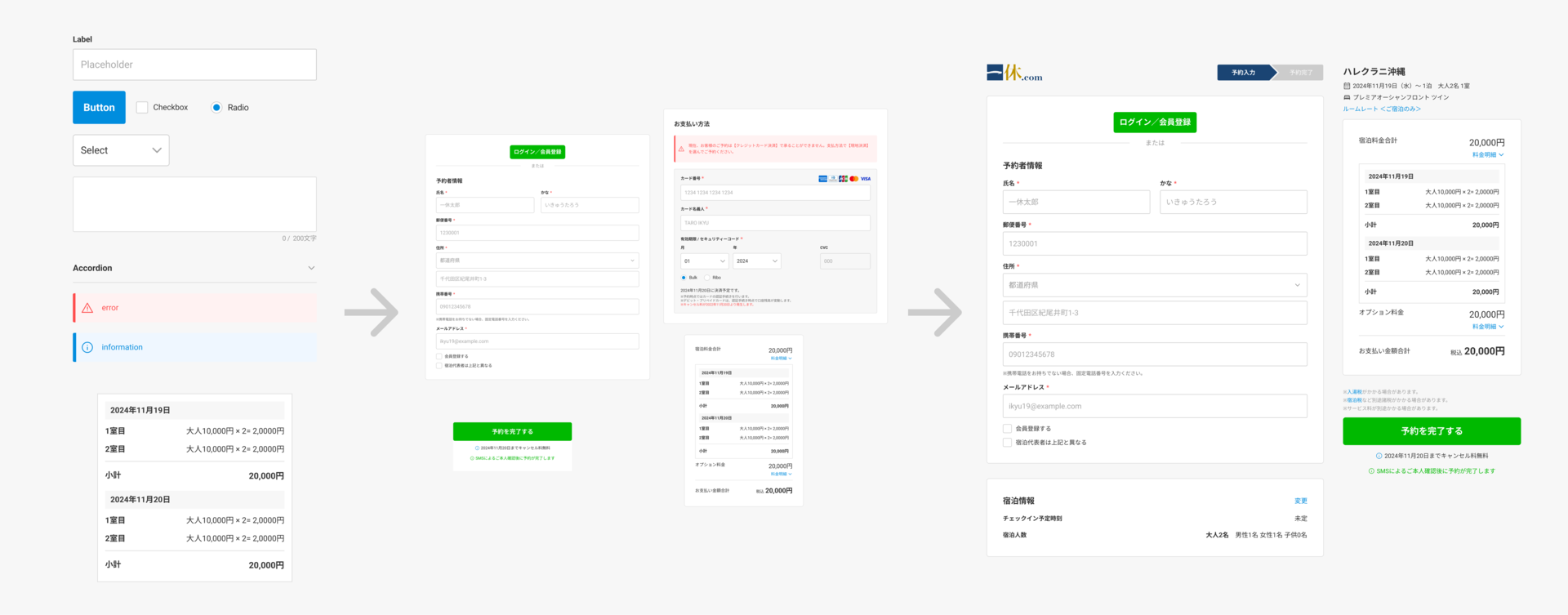
Task: Click the warning icon in the payment error banner
Action: click(682, 149)
